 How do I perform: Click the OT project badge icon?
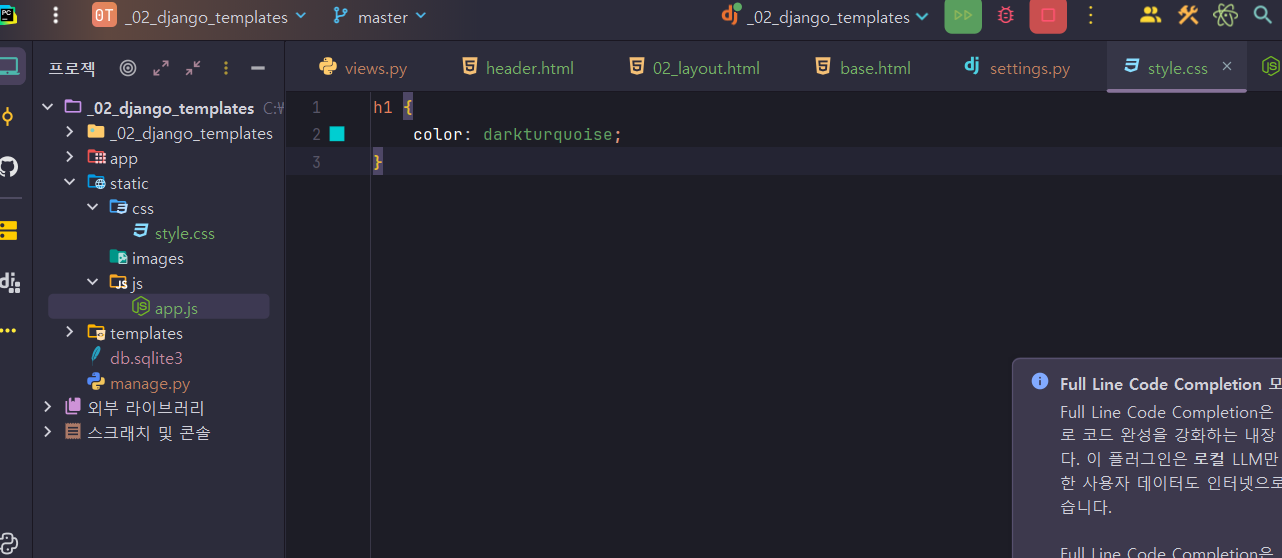pos(104,16)
